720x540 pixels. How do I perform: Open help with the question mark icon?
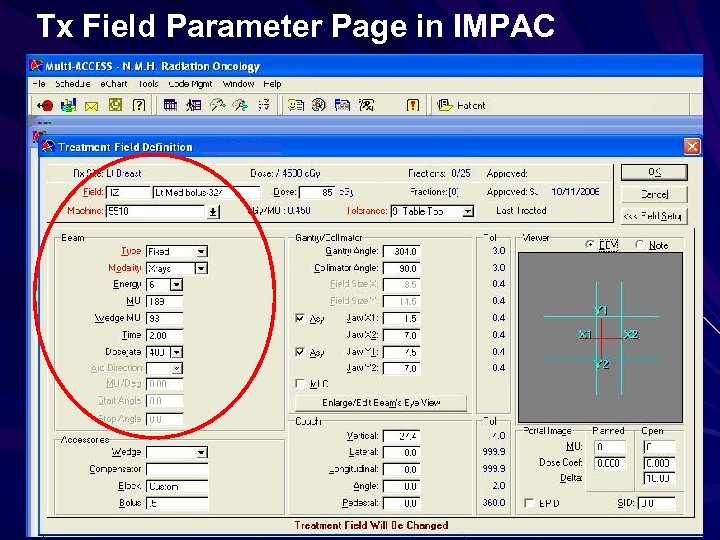[139, 105]
